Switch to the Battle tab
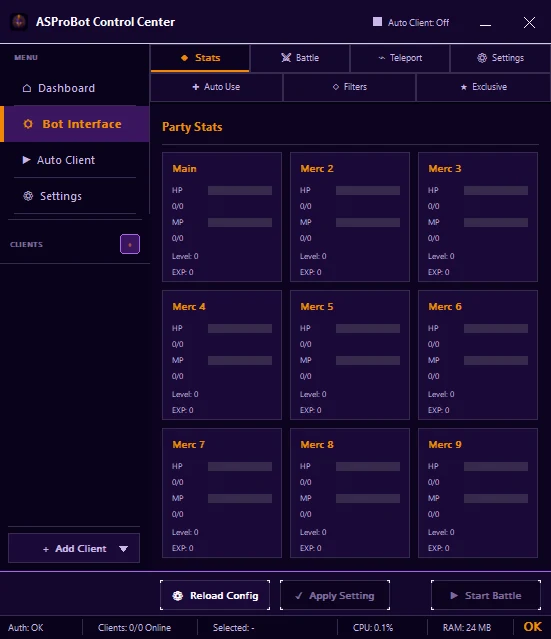The height and width of the screenshot is (639, 551). [x=300, y=58]
